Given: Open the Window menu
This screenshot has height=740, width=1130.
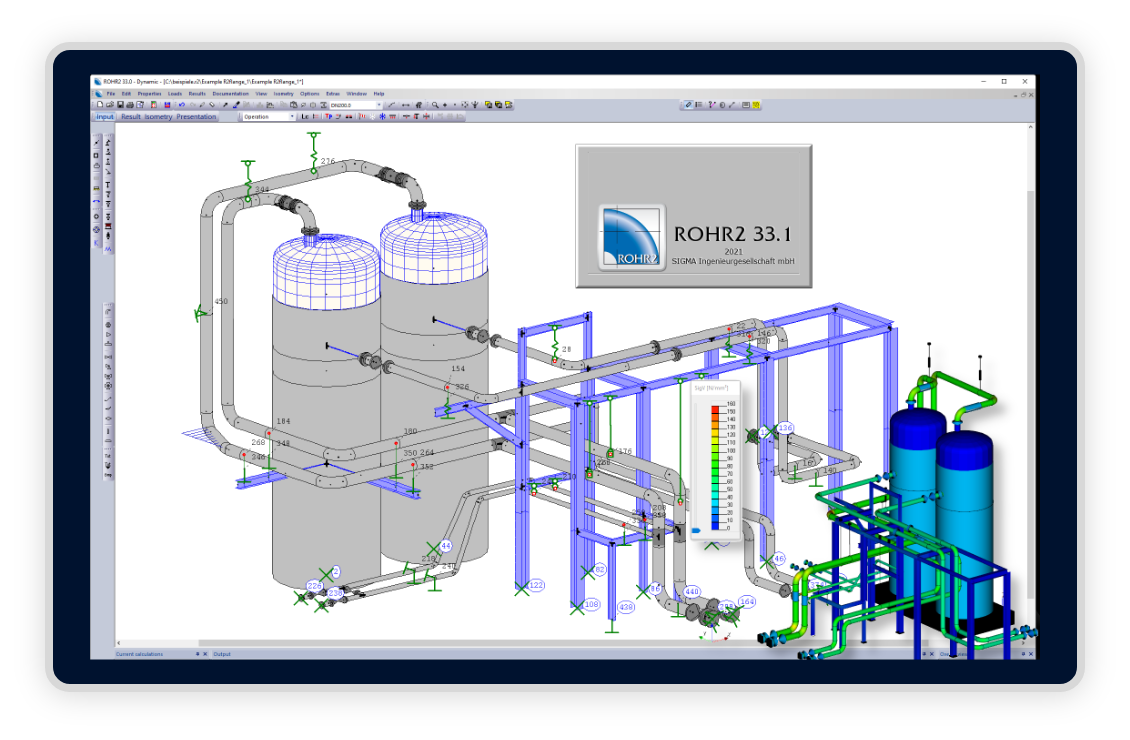Looking at the screenshot, I should [357, 94].
